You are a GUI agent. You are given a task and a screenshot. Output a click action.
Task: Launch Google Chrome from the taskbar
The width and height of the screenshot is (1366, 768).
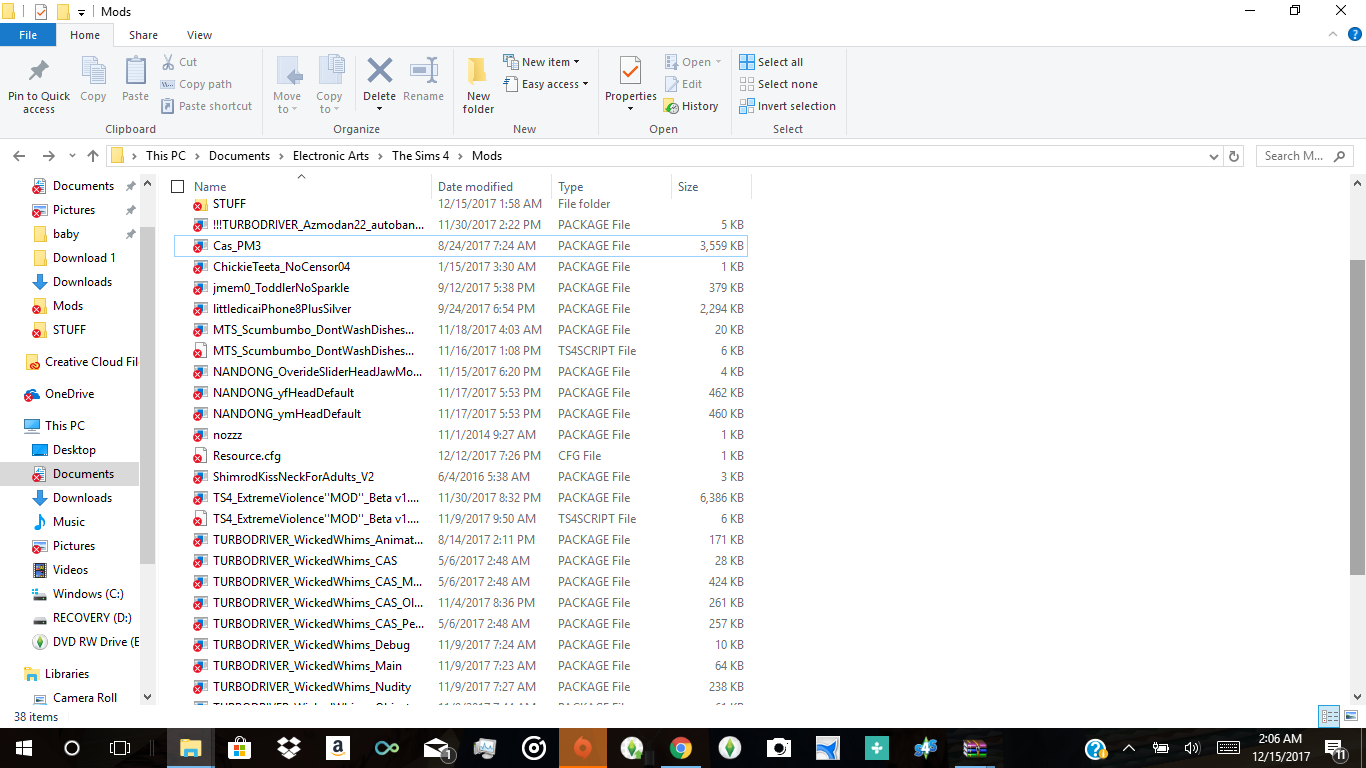(x=681, y=748)
